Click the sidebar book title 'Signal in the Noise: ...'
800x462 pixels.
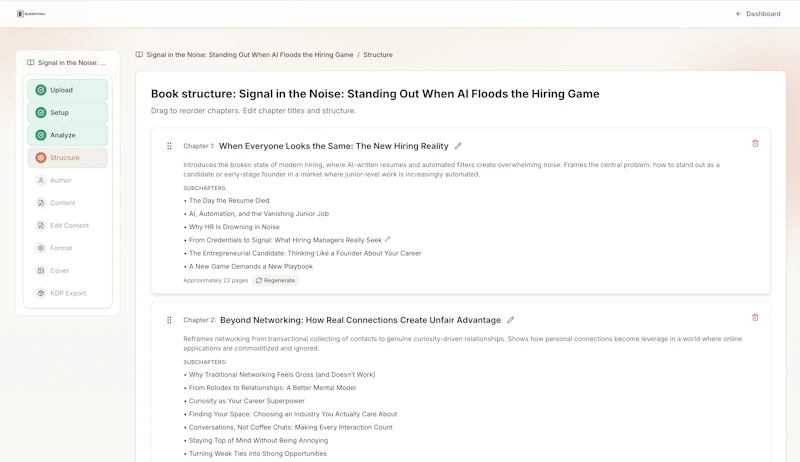[x=72, y=63]
